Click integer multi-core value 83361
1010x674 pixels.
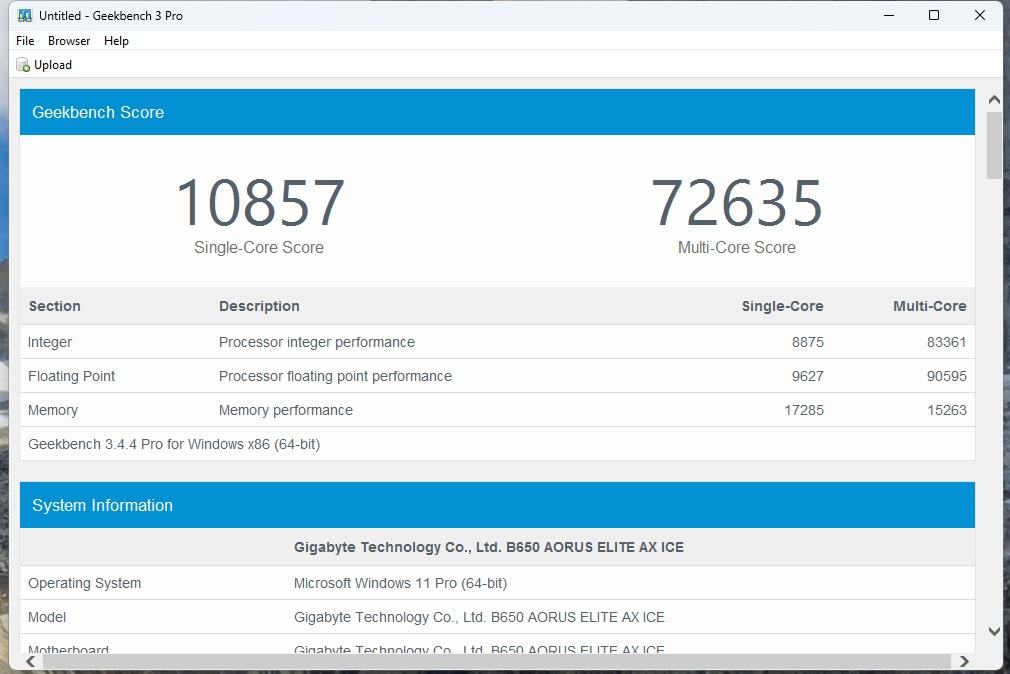946,342
